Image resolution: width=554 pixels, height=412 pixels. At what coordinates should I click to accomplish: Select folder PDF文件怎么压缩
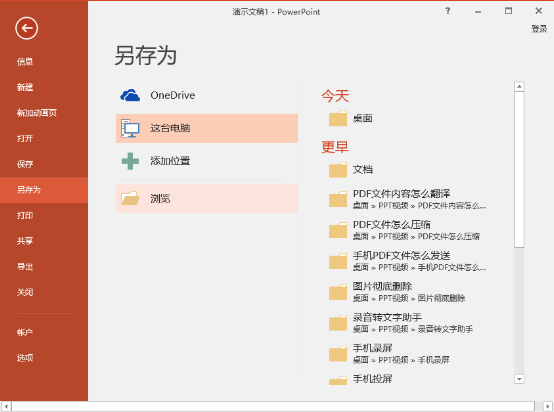(391, 225)
